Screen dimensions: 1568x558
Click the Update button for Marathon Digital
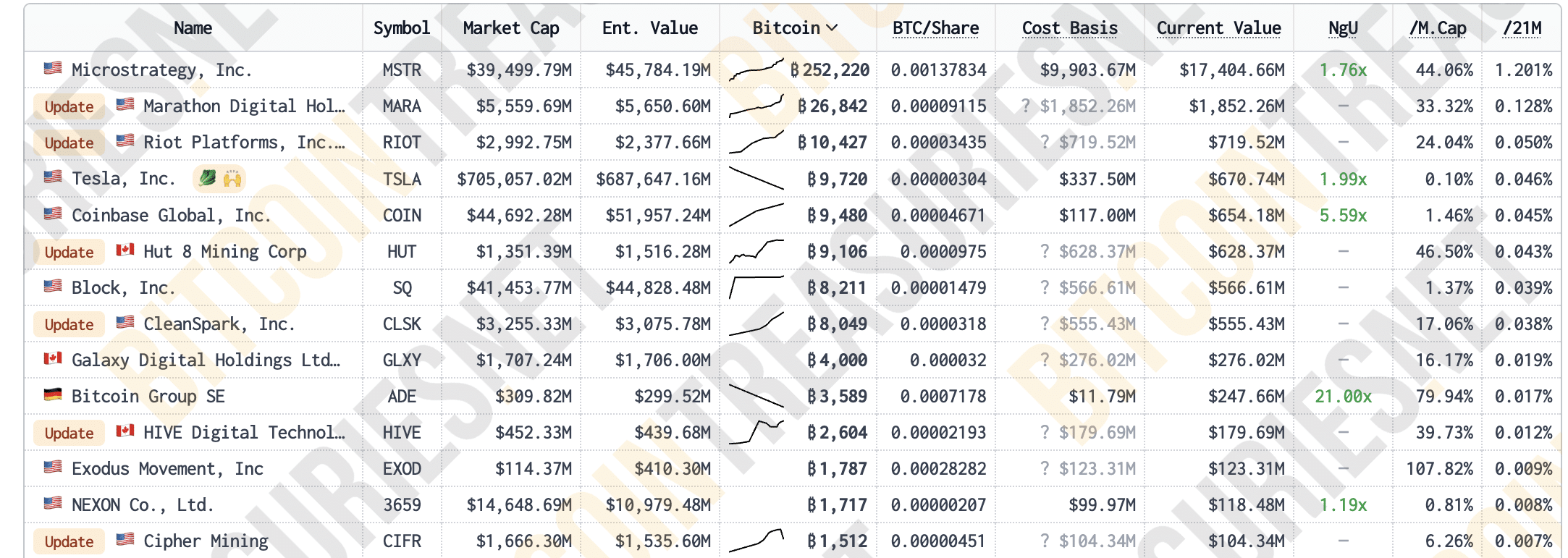(x=69, y=107)
